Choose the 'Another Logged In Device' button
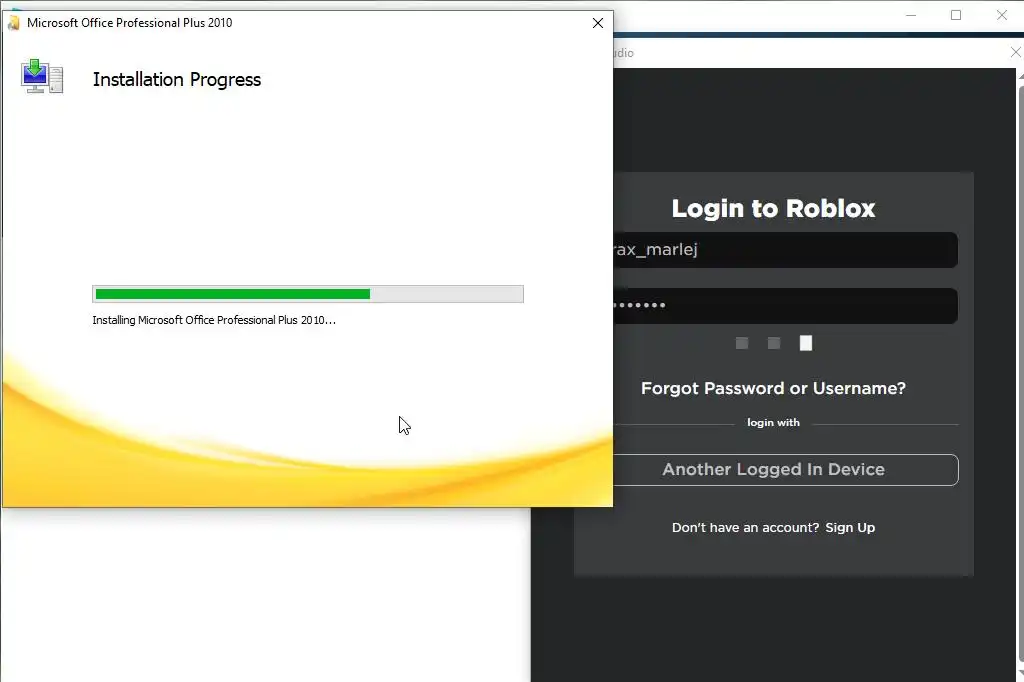 [785, 470]
